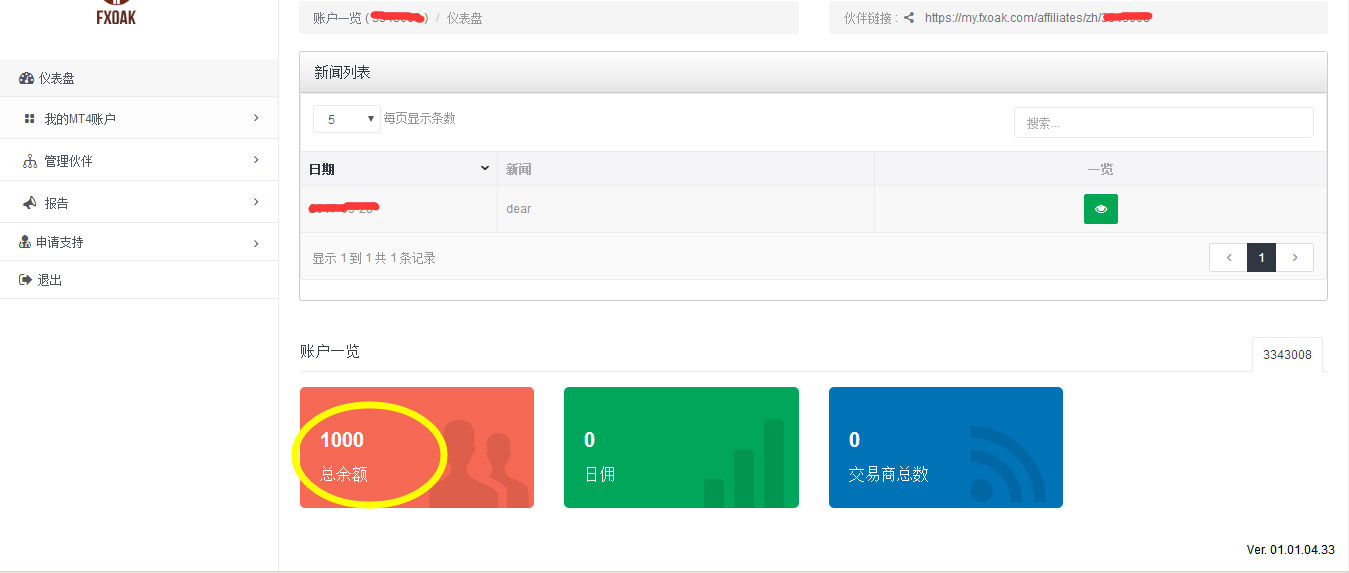1349x573 pixels.
Task: Click the logout icon beside 退出
Action: [x=26, y=280]
